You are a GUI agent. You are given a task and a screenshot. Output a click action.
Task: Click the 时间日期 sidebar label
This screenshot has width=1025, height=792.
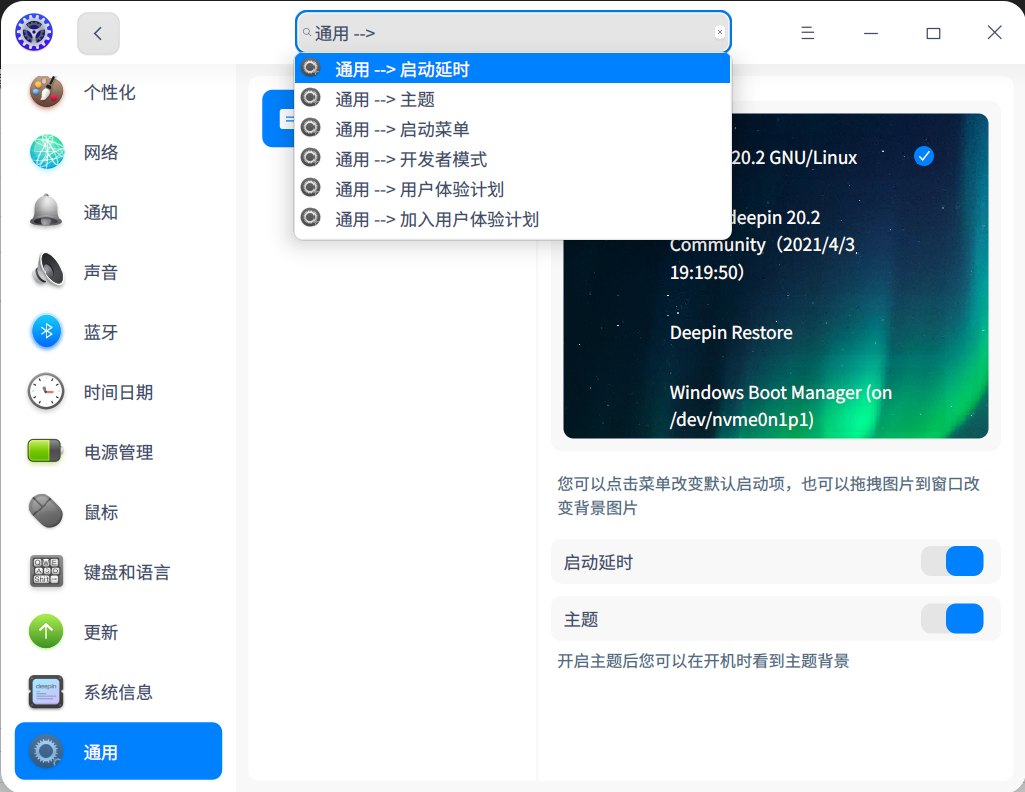(x=118, y=392)
